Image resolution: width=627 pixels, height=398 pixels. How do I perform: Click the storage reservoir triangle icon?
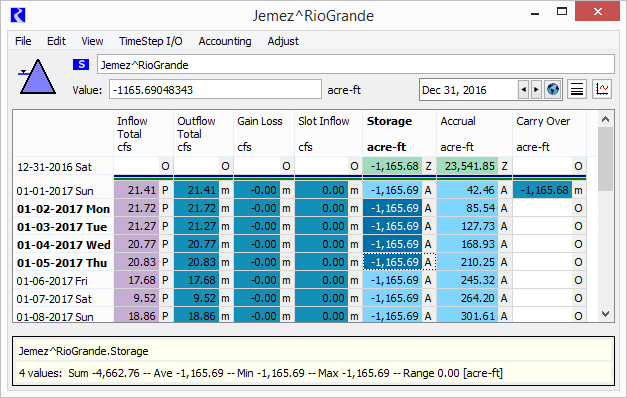(37, 77)
